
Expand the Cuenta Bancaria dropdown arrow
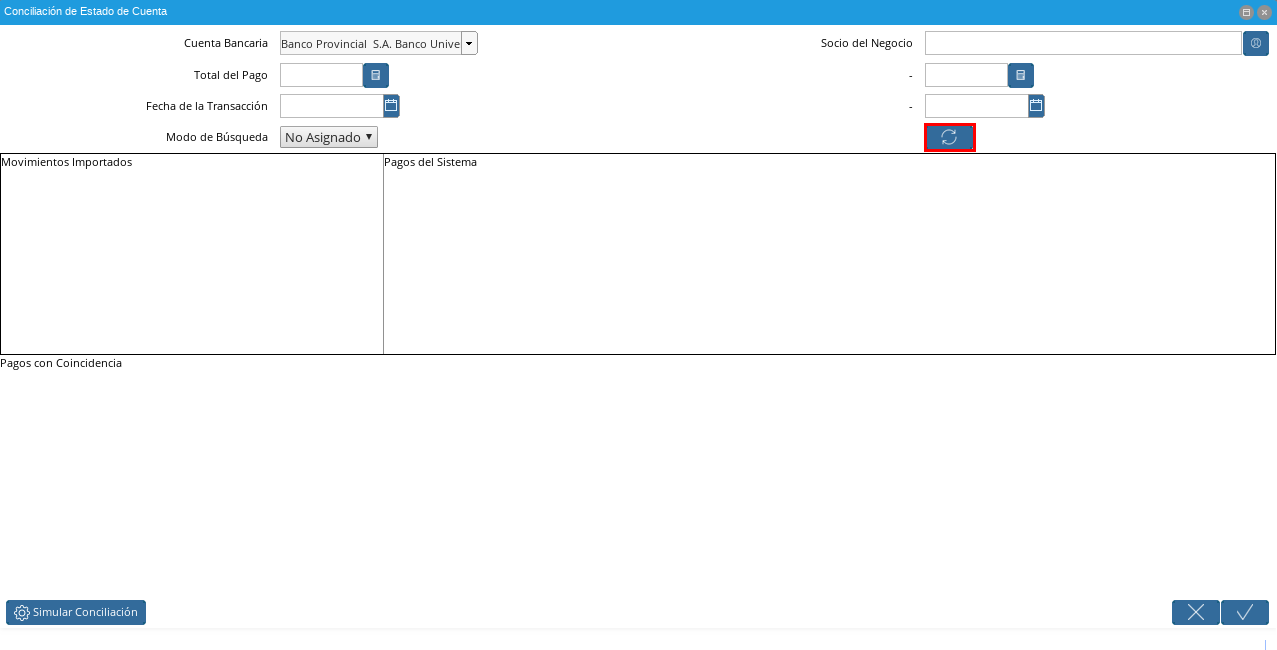point(469,43)
